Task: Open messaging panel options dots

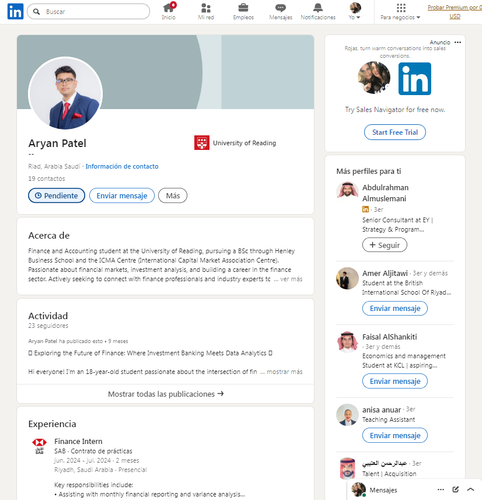Action: [x=441, y=490]
